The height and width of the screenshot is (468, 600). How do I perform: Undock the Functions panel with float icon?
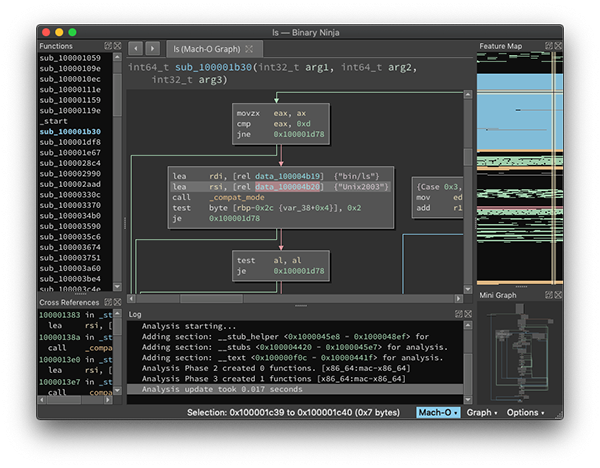point(107,47)
